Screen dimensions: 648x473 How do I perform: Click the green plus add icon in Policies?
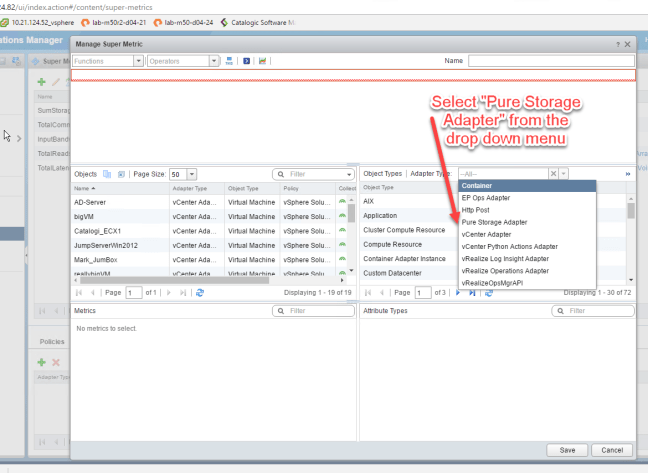coord(42,362)
